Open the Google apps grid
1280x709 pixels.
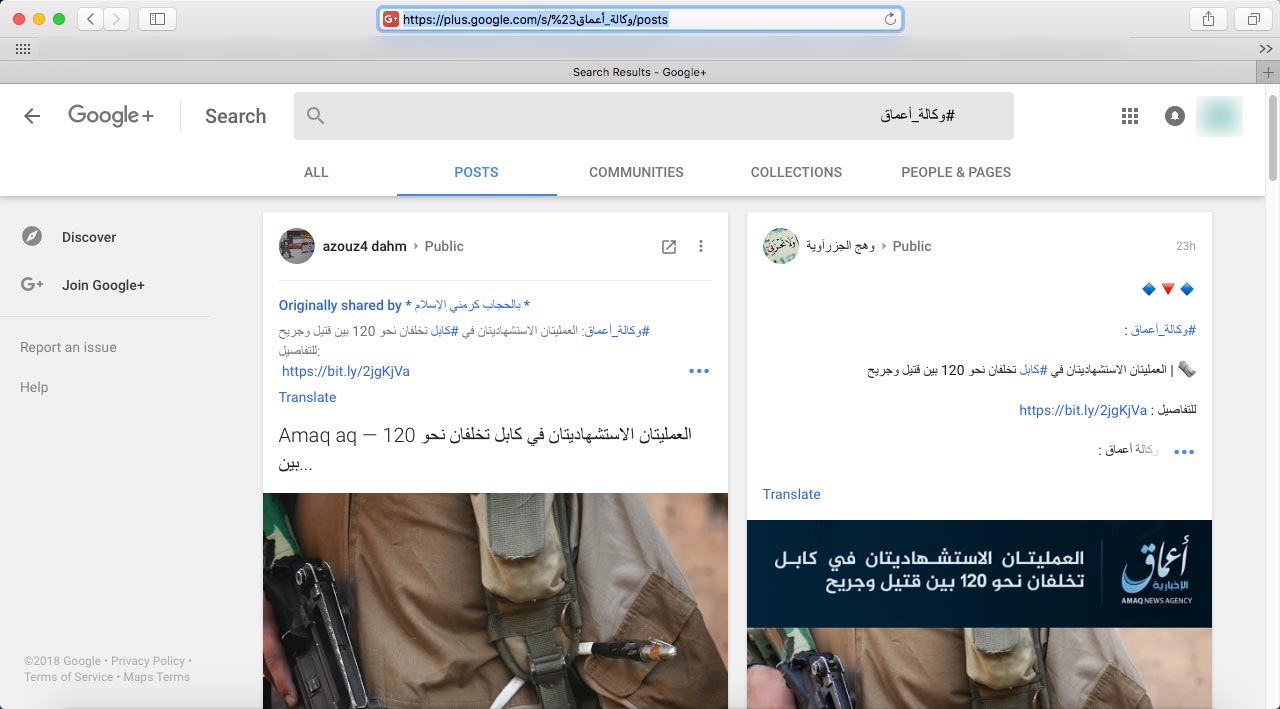(x=1130, y=116)
